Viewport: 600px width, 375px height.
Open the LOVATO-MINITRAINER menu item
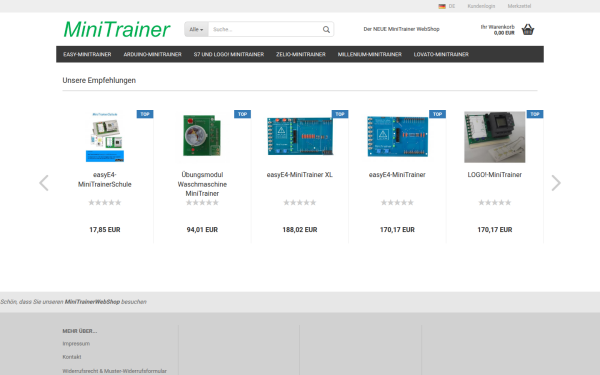point(441,54)
